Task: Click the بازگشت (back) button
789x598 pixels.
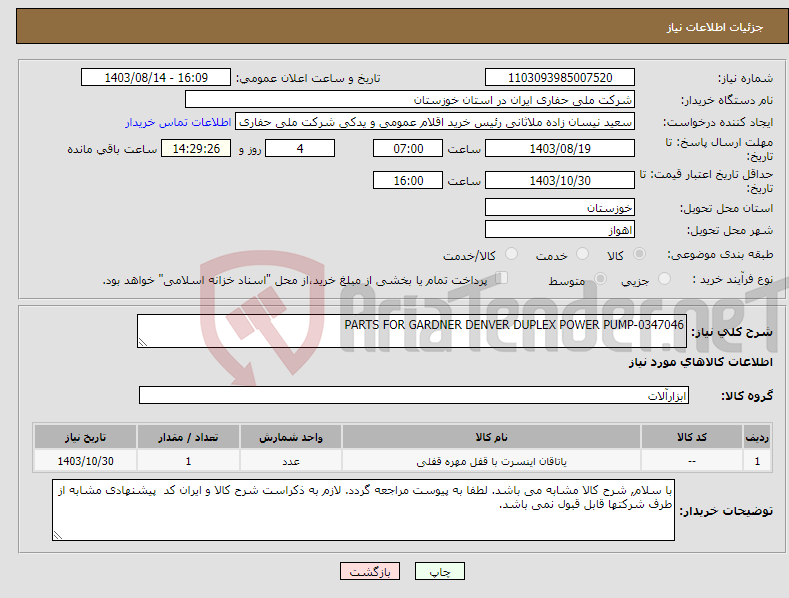Action: click(370, 571)
